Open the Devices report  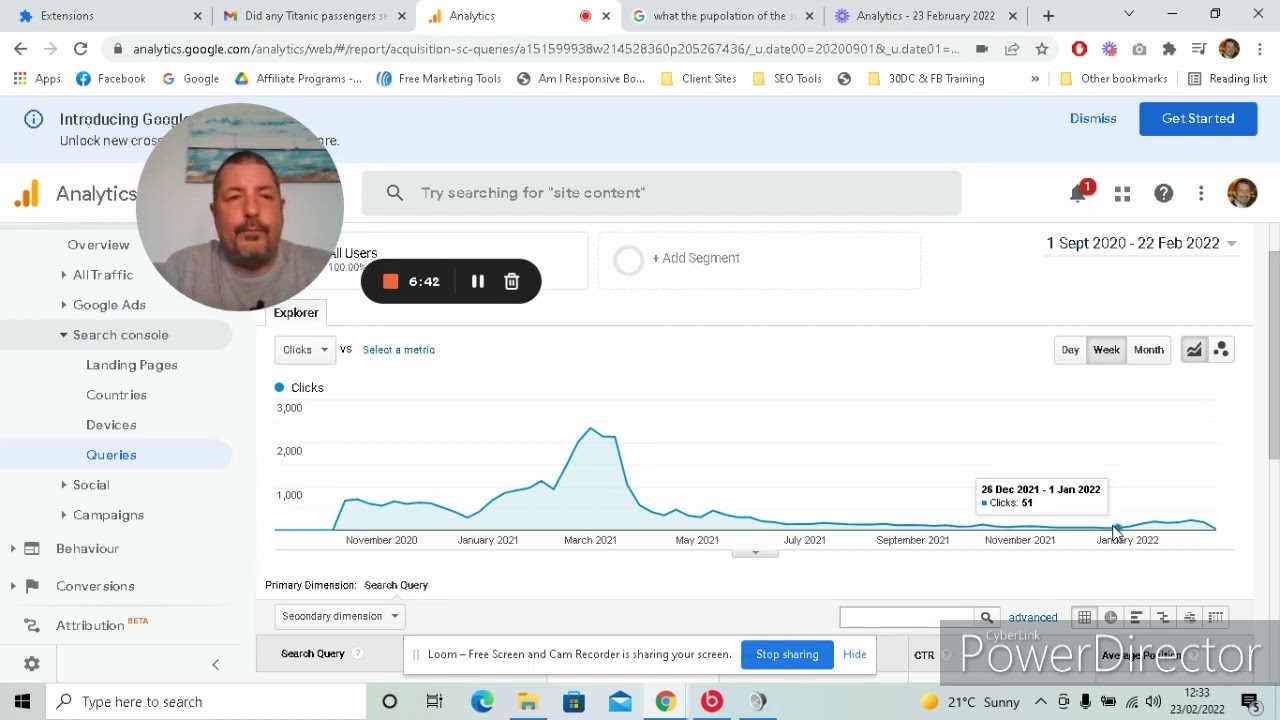point(111,425)
